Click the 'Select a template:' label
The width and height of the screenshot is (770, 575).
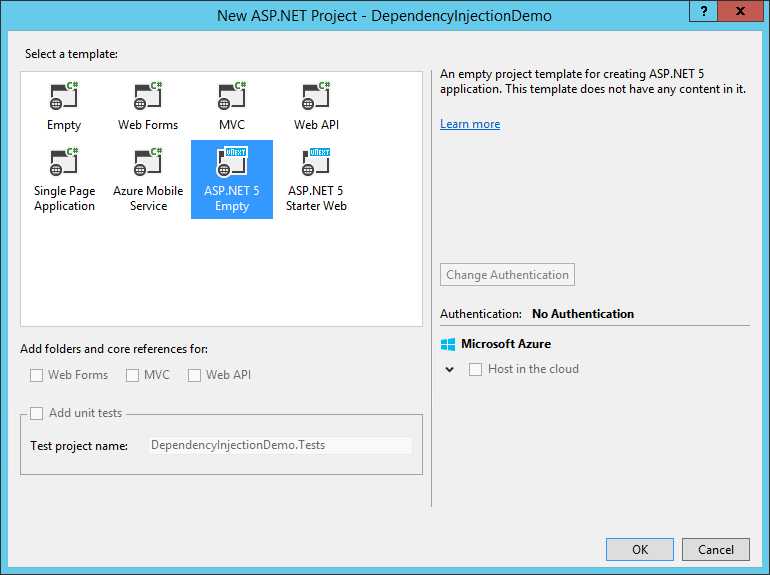click(x=71, y=54)
